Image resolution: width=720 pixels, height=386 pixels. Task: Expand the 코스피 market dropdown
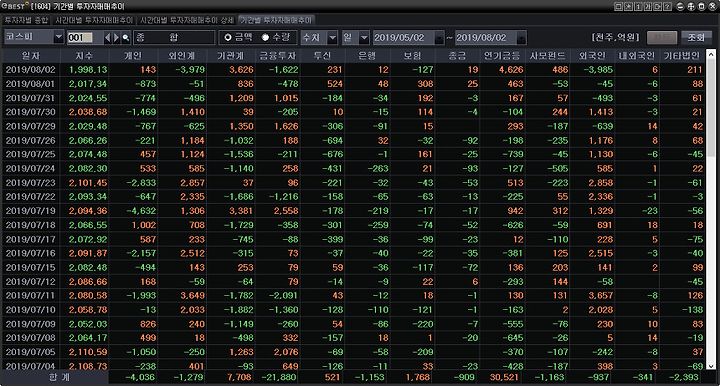58,37
